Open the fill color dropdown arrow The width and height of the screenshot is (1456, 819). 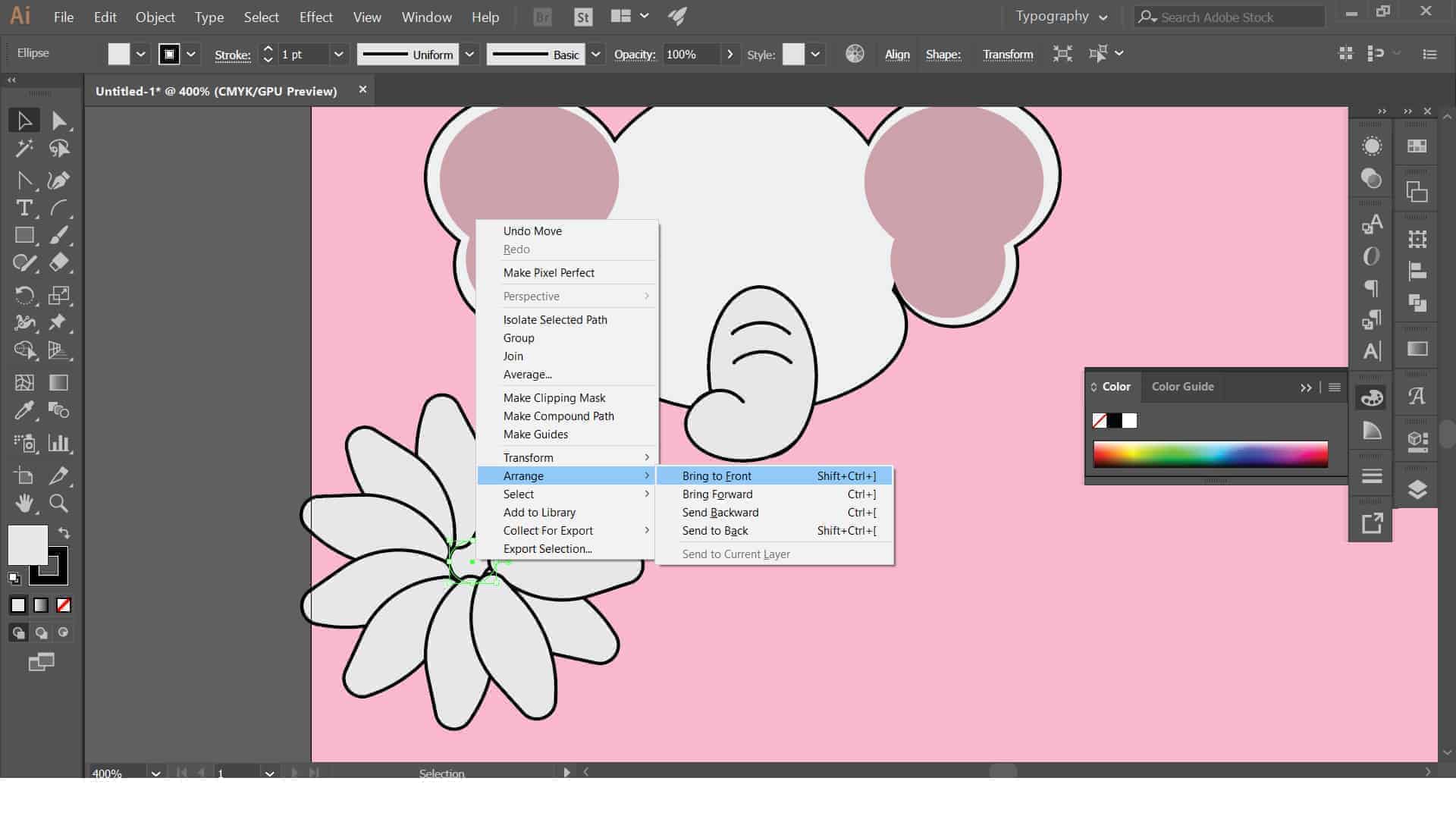point(140,54)
